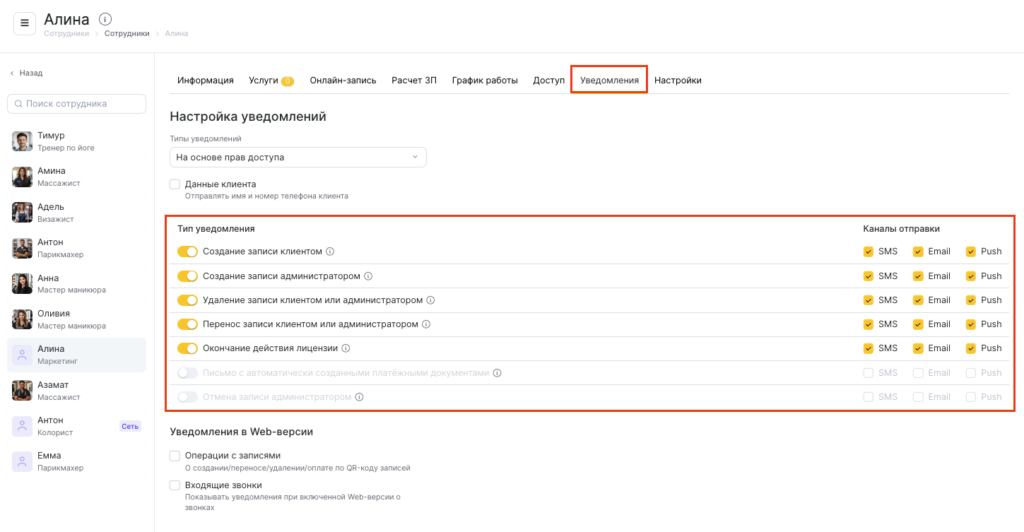Enable the Данные клиента checkbox
The height and width of the screenshot is (532, 1024).
point(175,184)
